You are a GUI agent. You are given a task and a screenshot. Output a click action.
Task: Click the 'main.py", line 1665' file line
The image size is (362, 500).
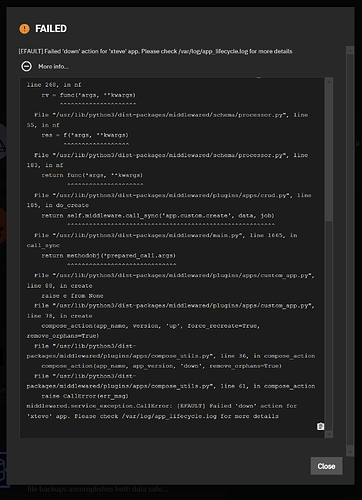point(166,235)
